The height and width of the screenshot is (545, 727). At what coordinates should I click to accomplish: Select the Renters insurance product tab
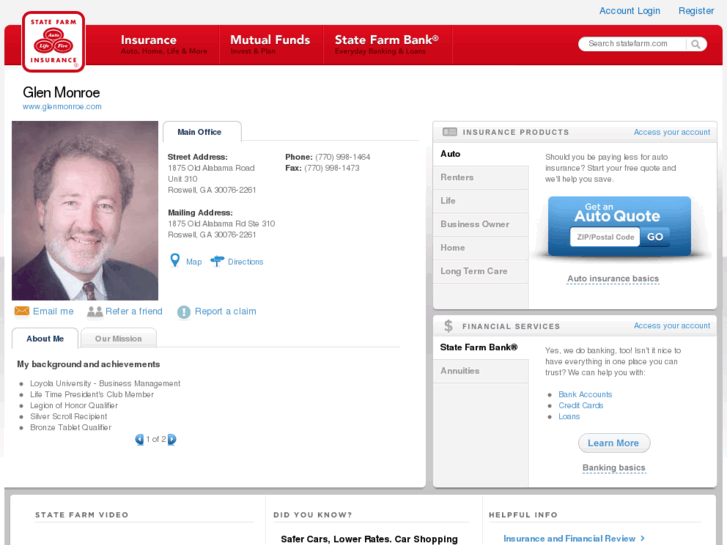tap(481, 177)
